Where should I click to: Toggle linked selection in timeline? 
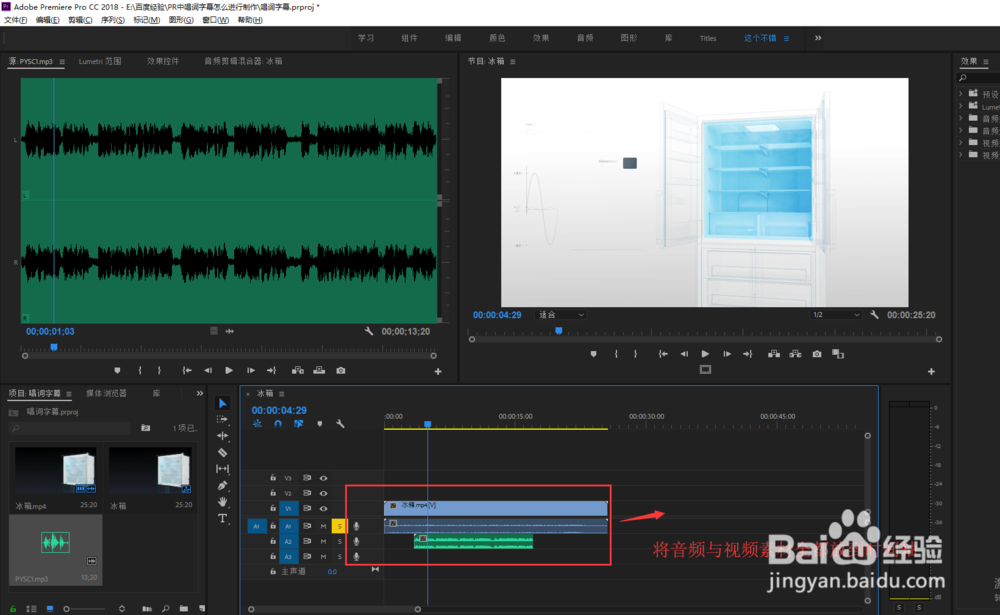pyautogui.click(x=298, y=424)
